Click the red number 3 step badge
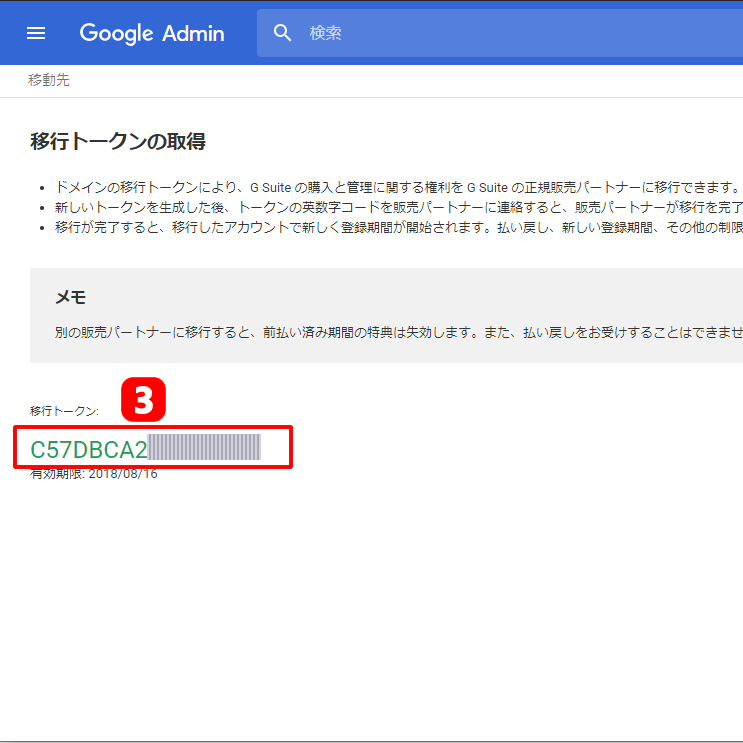The image size is (743, 743). tap(143, 401)
